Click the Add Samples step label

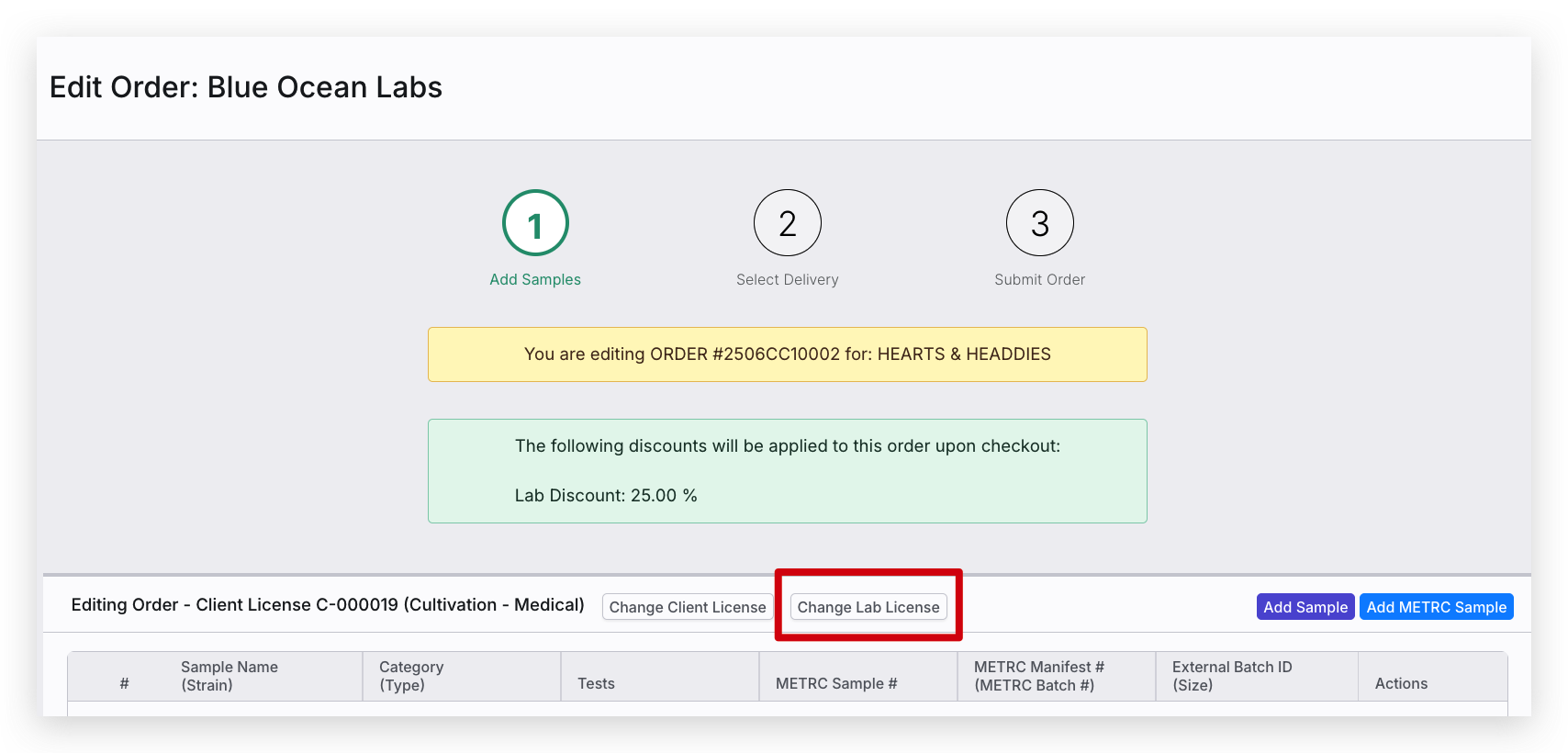pyautogui.click(x=535, y=279)
